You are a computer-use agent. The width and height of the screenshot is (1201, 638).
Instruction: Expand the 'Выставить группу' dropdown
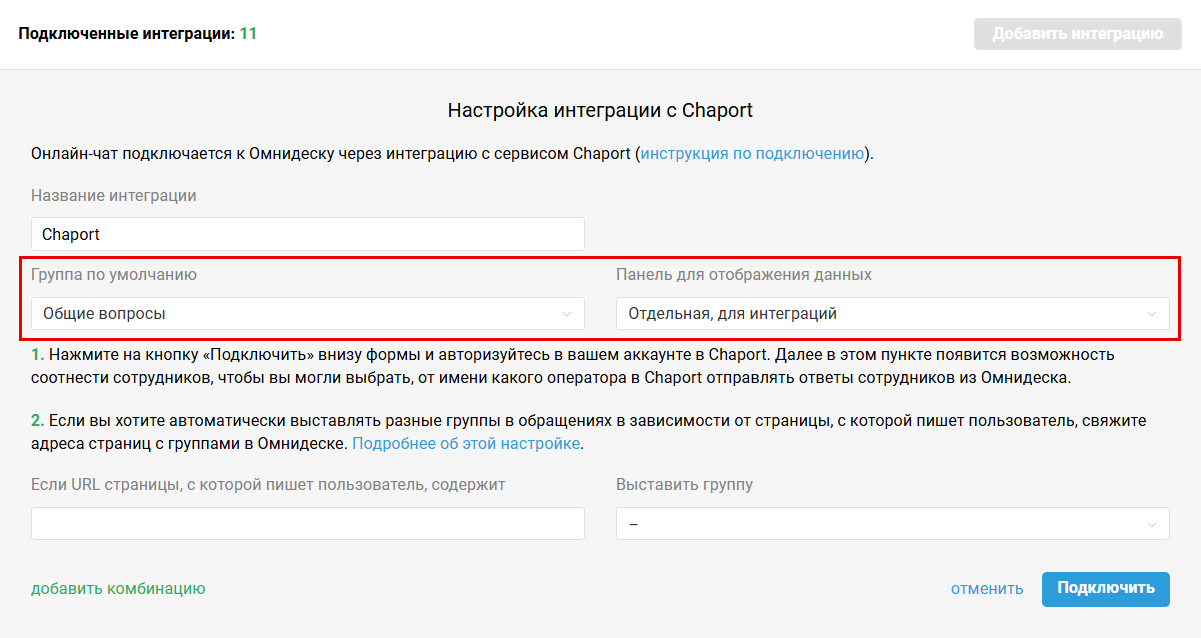tap(893, 523)
